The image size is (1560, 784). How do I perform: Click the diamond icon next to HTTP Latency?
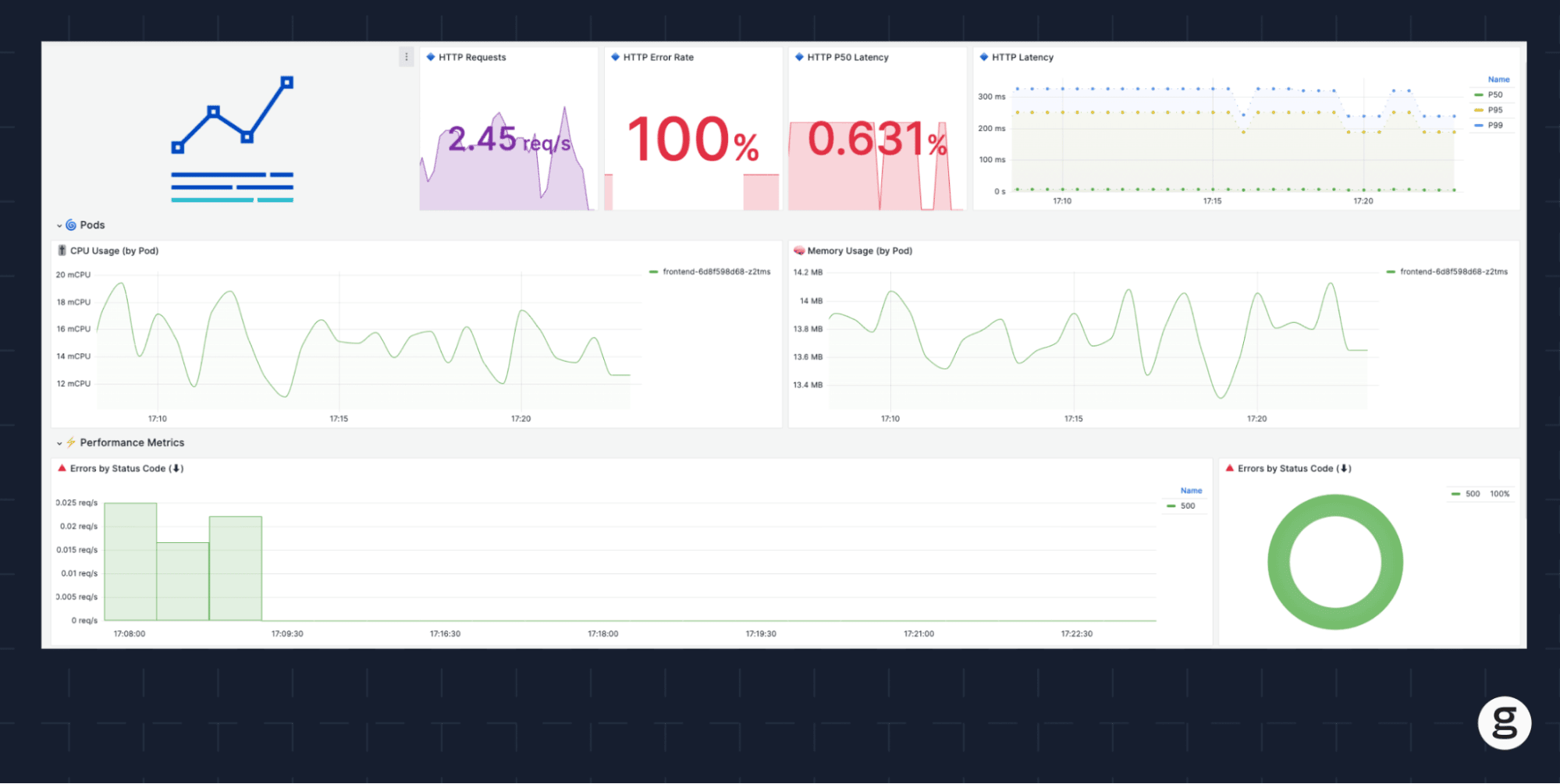point(983,57)
